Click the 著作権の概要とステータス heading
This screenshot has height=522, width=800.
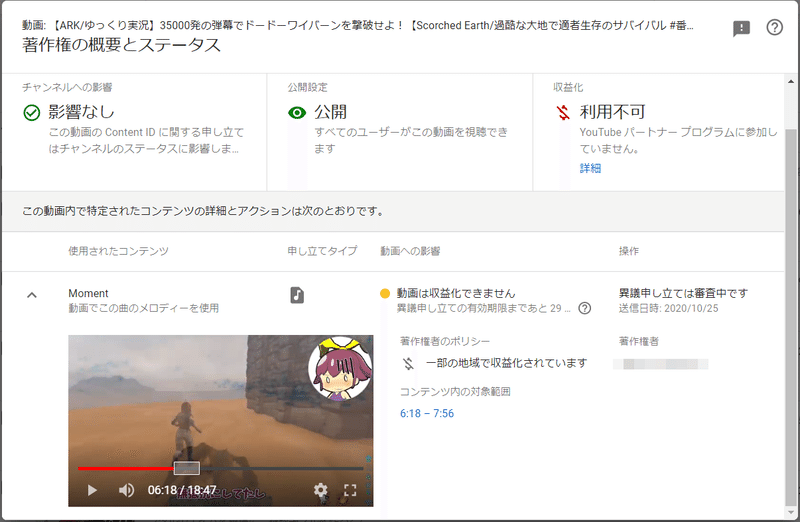121,45
